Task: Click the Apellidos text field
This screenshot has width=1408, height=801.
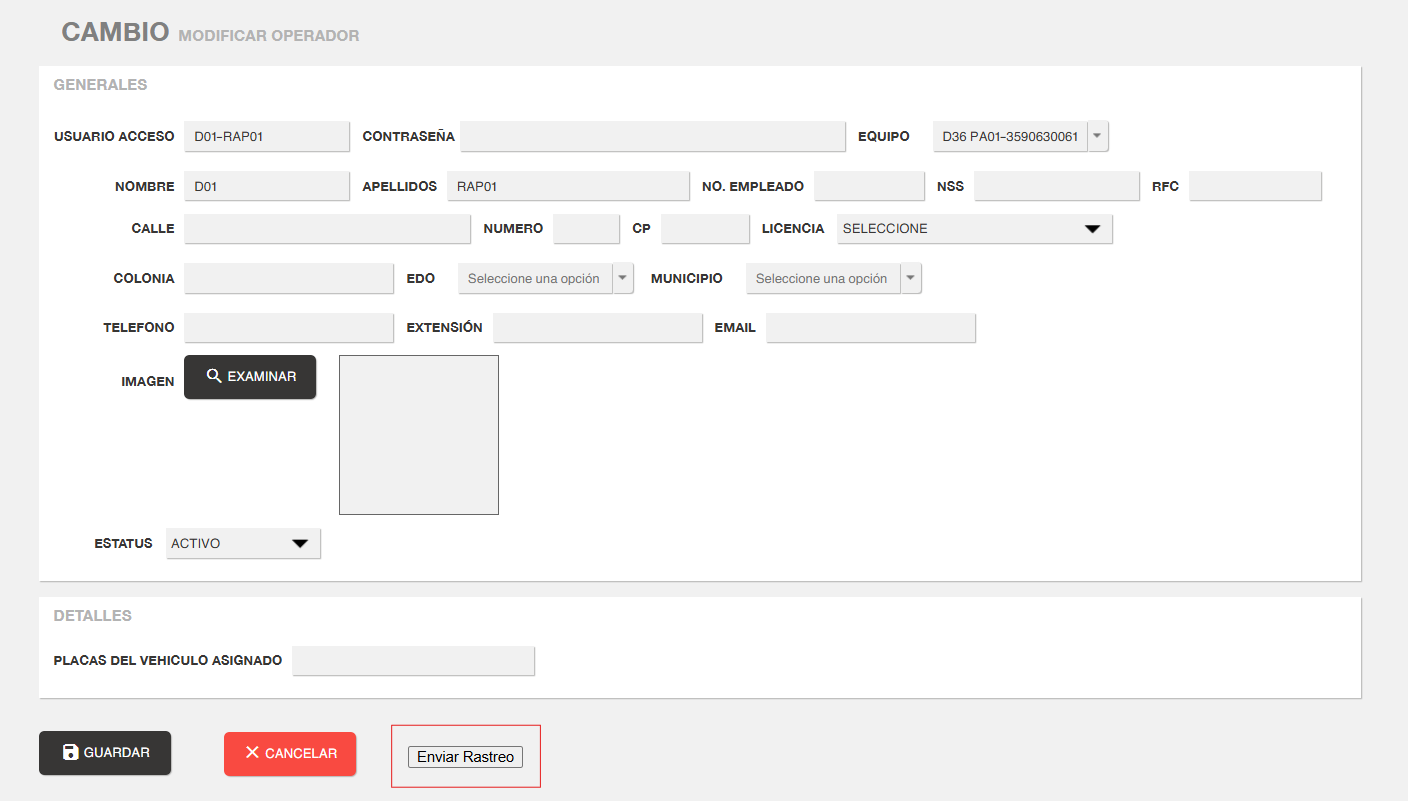Action: click(x=568, y=186)
